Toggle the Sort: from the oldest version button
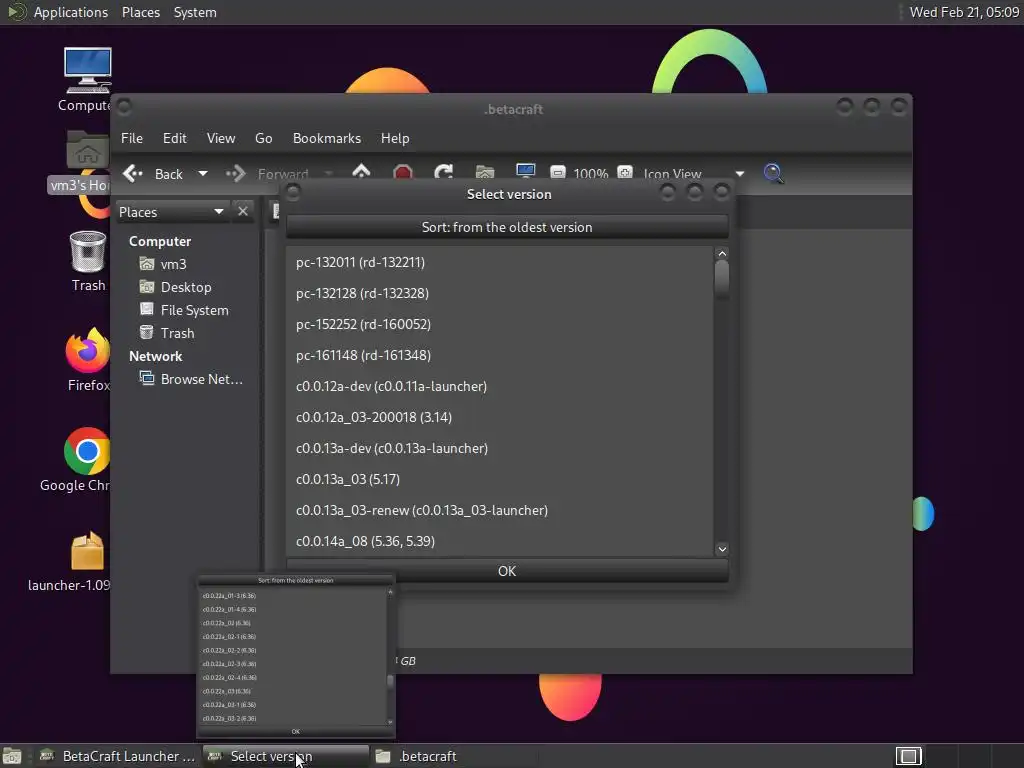Image resolution: width=1024 pixels, height=768 pixels. 507,227
